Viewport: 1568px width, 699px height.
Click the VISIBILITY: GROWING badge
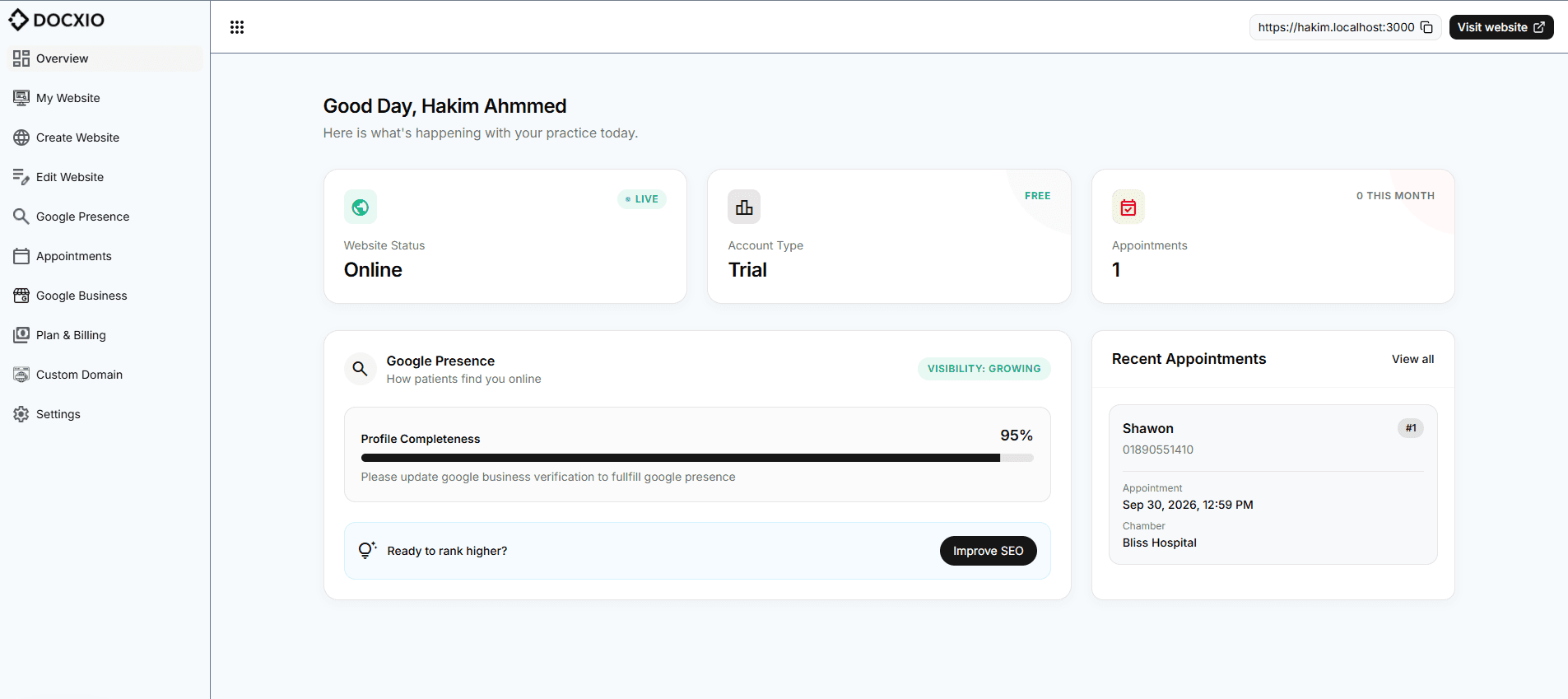[984, 369]
